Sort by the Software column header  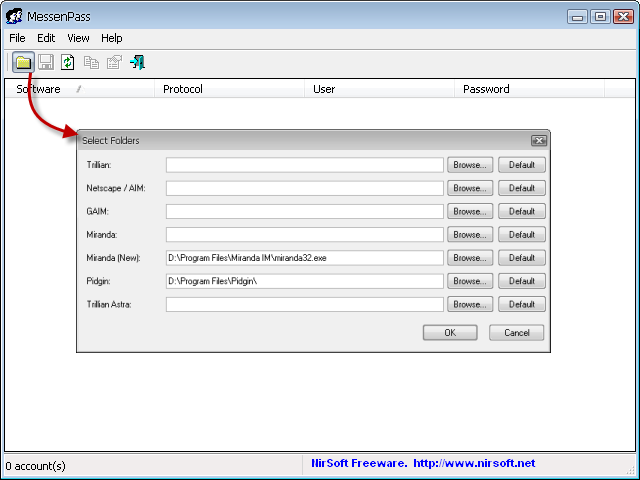pyautogui.click(x=80, y=89)
